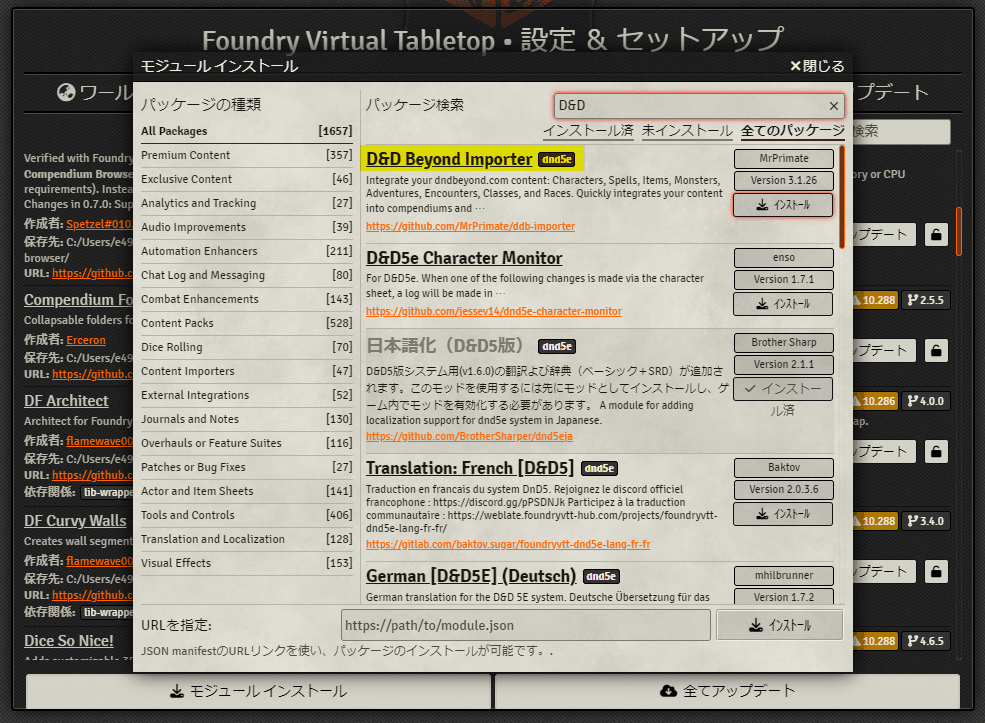Select Analytics and Tracking category
This screenshot has width=985, height=723.
(246, 203)
